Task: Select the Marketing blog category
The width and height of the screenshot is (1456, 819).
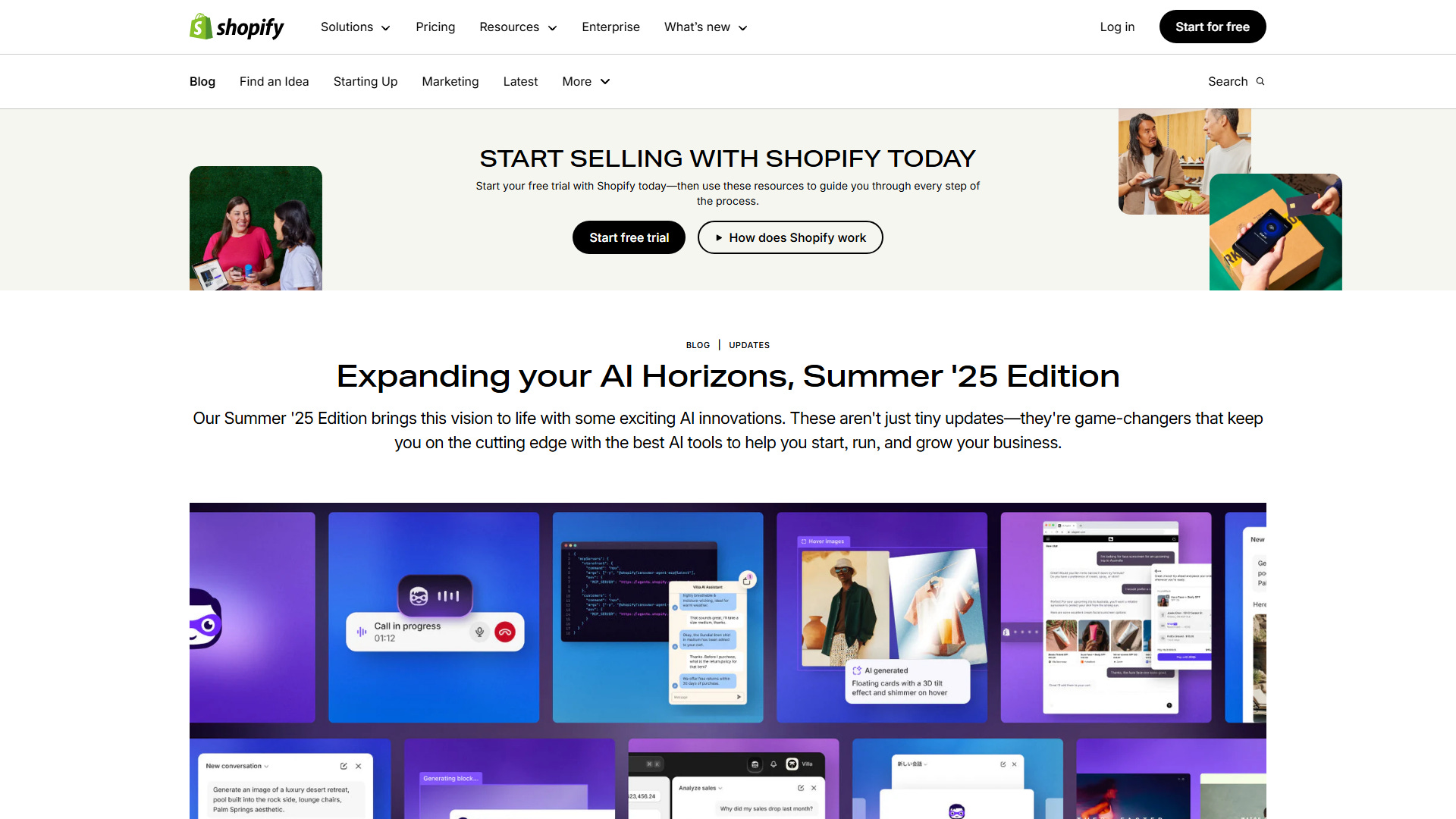Action: (x=450, y=81)
